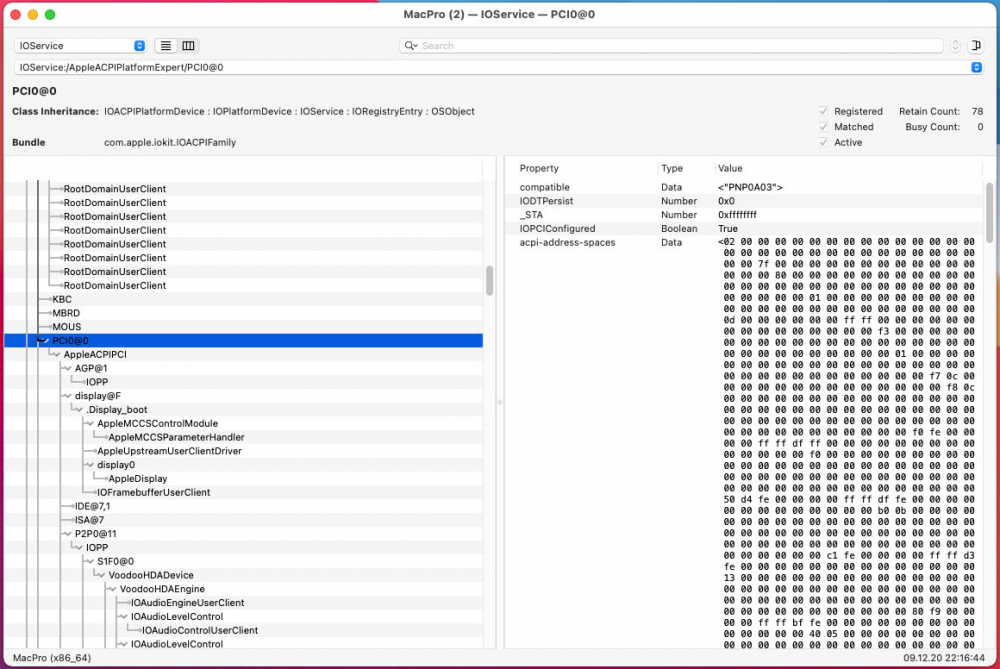This screenshot has height=669, width=1000.
Task: Collapse the AppleMCCSControlModule node
Action: pyautogui.click(x=90, y=423)
